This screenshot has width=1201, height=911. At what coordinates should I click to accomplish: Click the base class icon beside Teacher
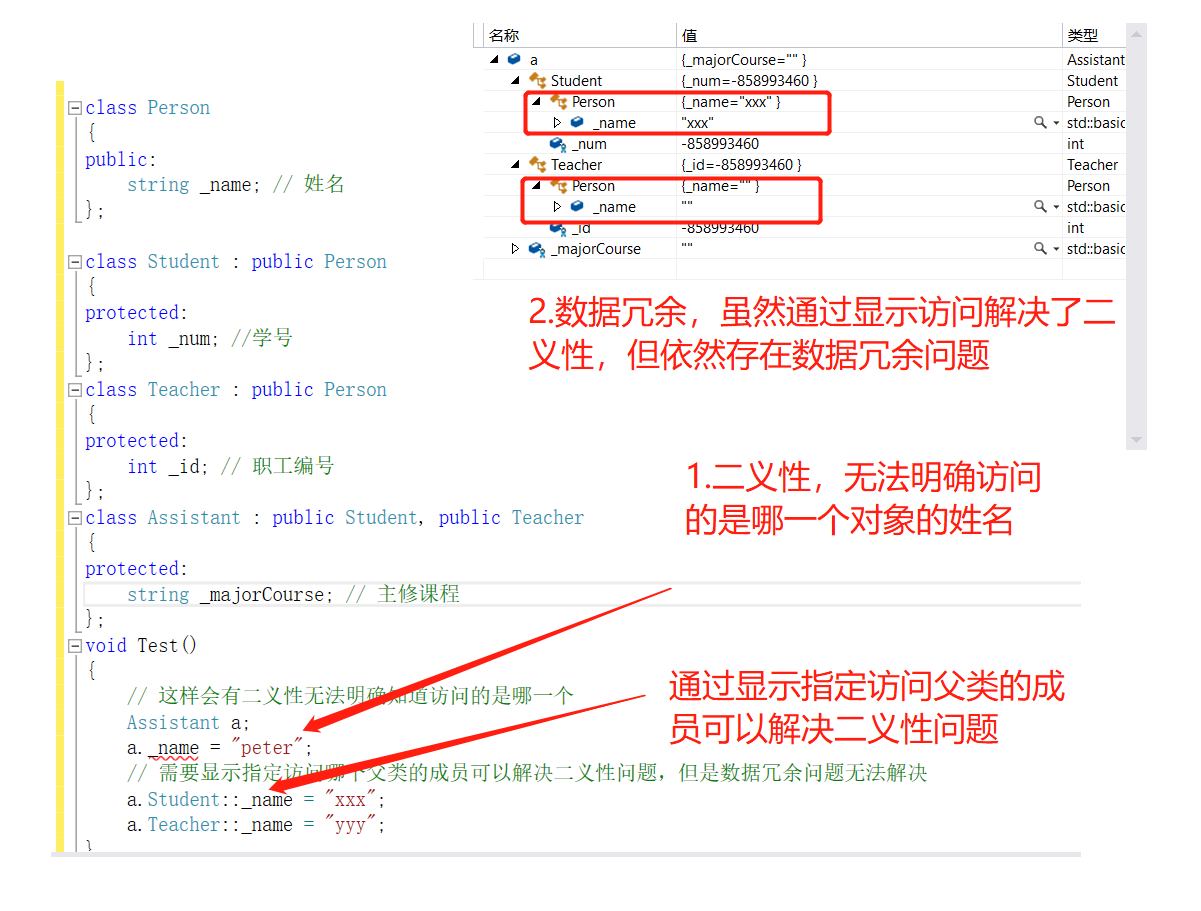(537, 165)
